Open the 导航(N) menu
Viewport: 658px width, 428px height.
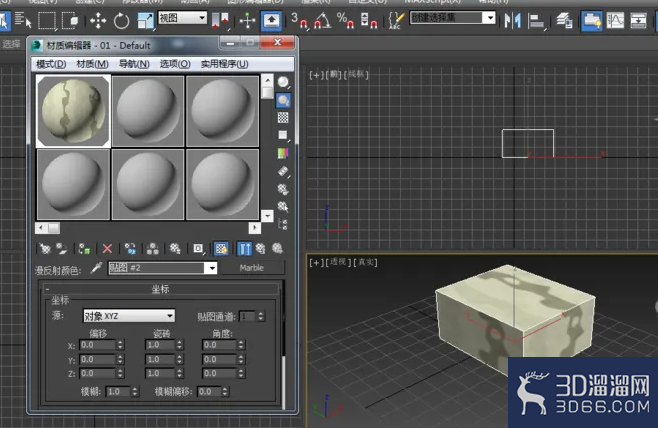click(x=134, y=64)
